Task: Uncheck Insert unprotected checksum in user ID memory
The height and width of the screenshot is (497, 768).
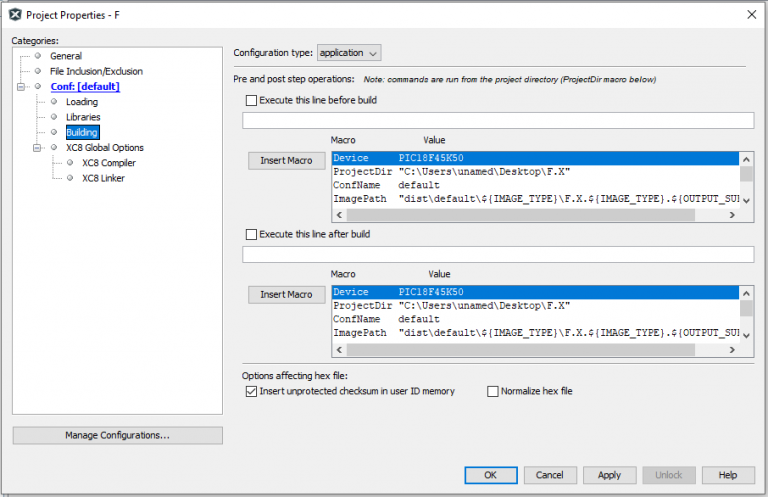Action: [251, 391]
